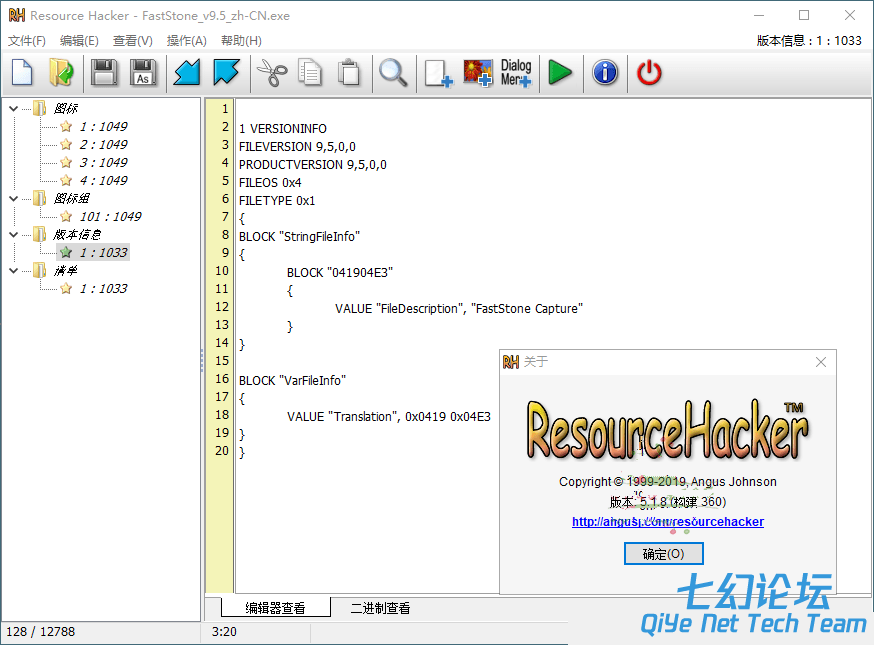Open a file with the folder icon
This screenshot has width=874, height=645.
tap(61, 72)
